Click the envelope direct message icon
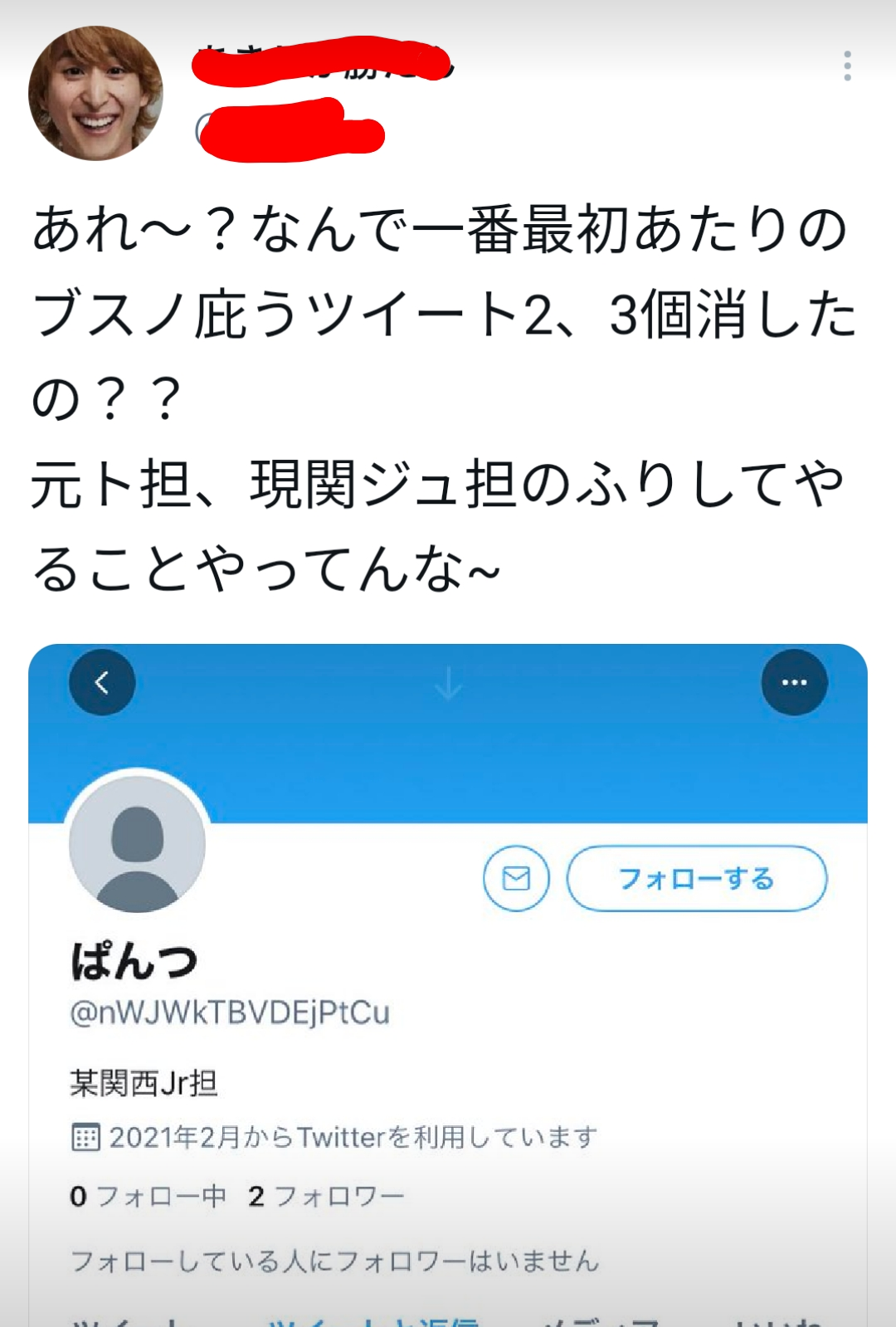Image resolution: width=896 pixels, height=1327 pixels. pos(516,878)
